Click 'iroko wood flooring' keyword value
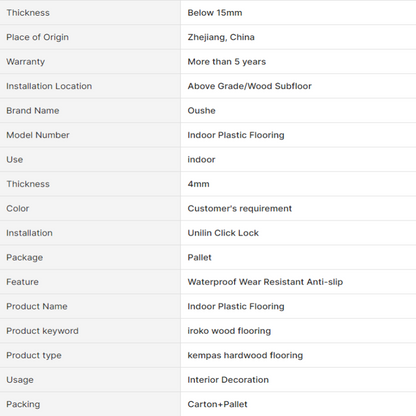Screen dimensions: 416x416 [x=229, y=331]
